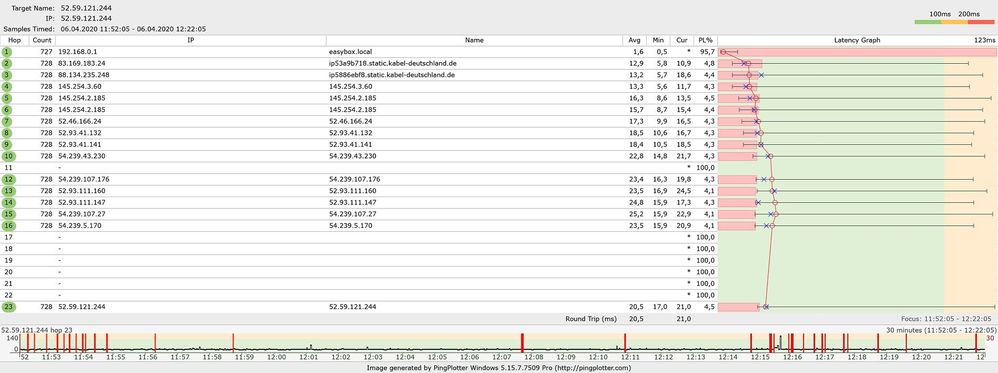This screenshot has height=373, width=998.
Task: Click the 95,7 packet loss value
Action: coord(708,52)
